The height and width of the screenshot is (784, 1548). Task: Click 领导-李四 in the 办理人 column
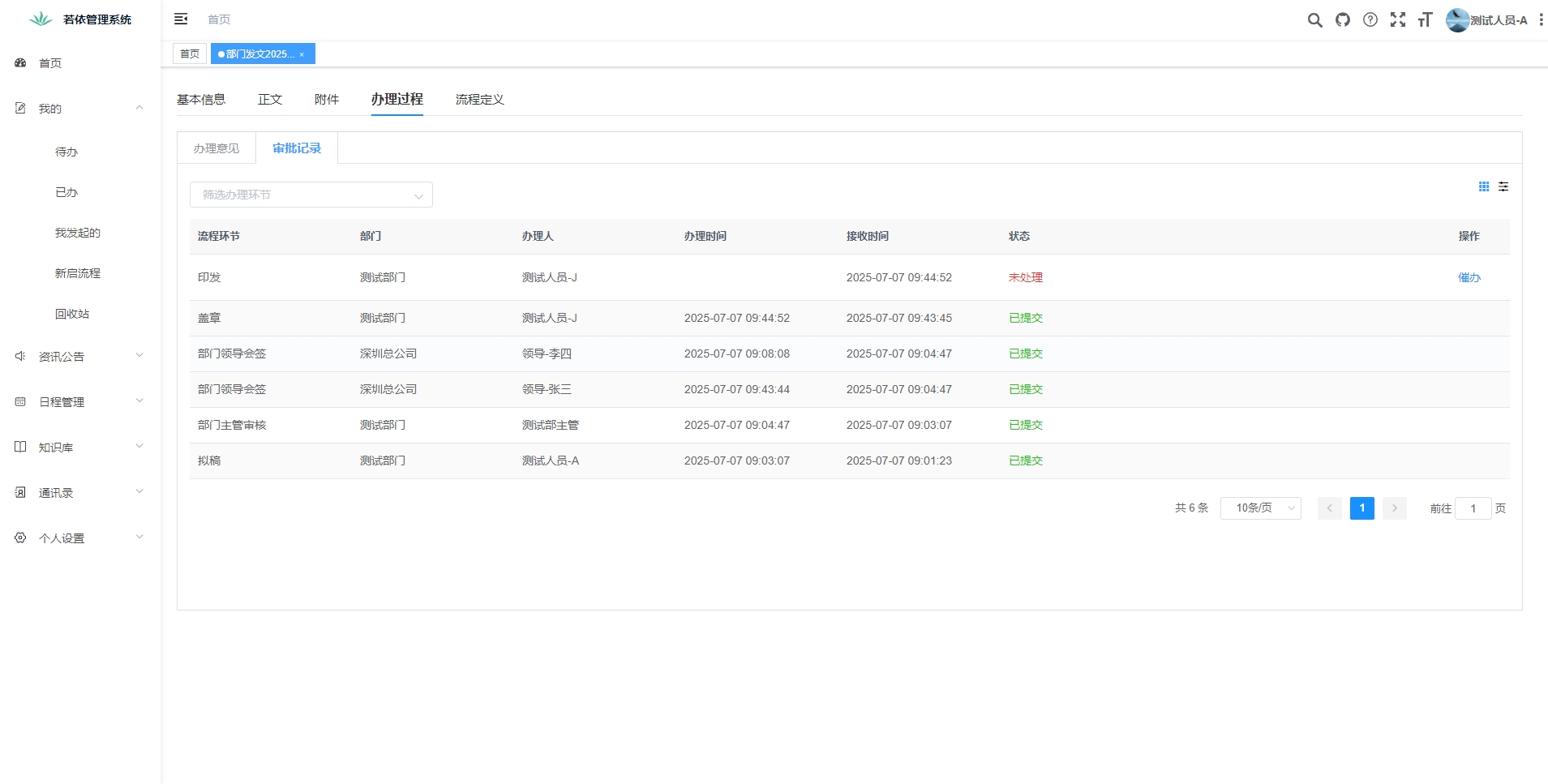547,353
